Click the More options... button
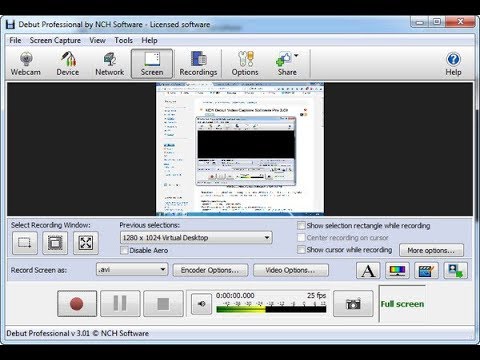Viewport: 480px width, 360px height. (431, 250)
